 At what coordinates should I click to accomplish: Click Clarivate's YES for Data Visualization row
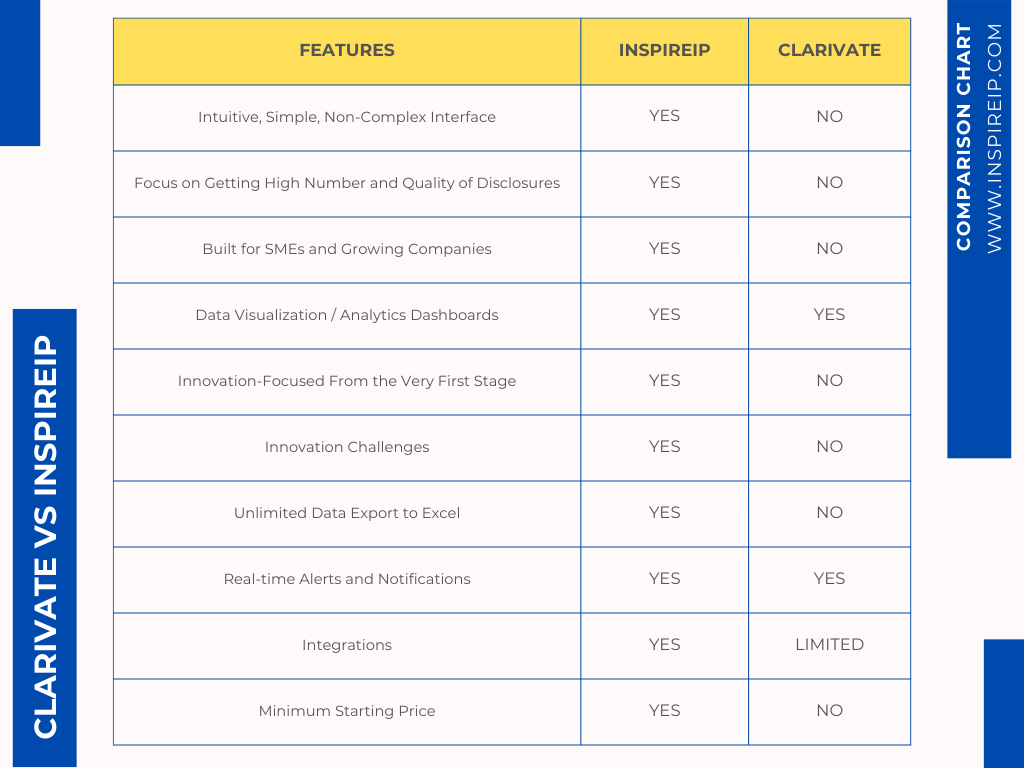click(x=829, y=314)
